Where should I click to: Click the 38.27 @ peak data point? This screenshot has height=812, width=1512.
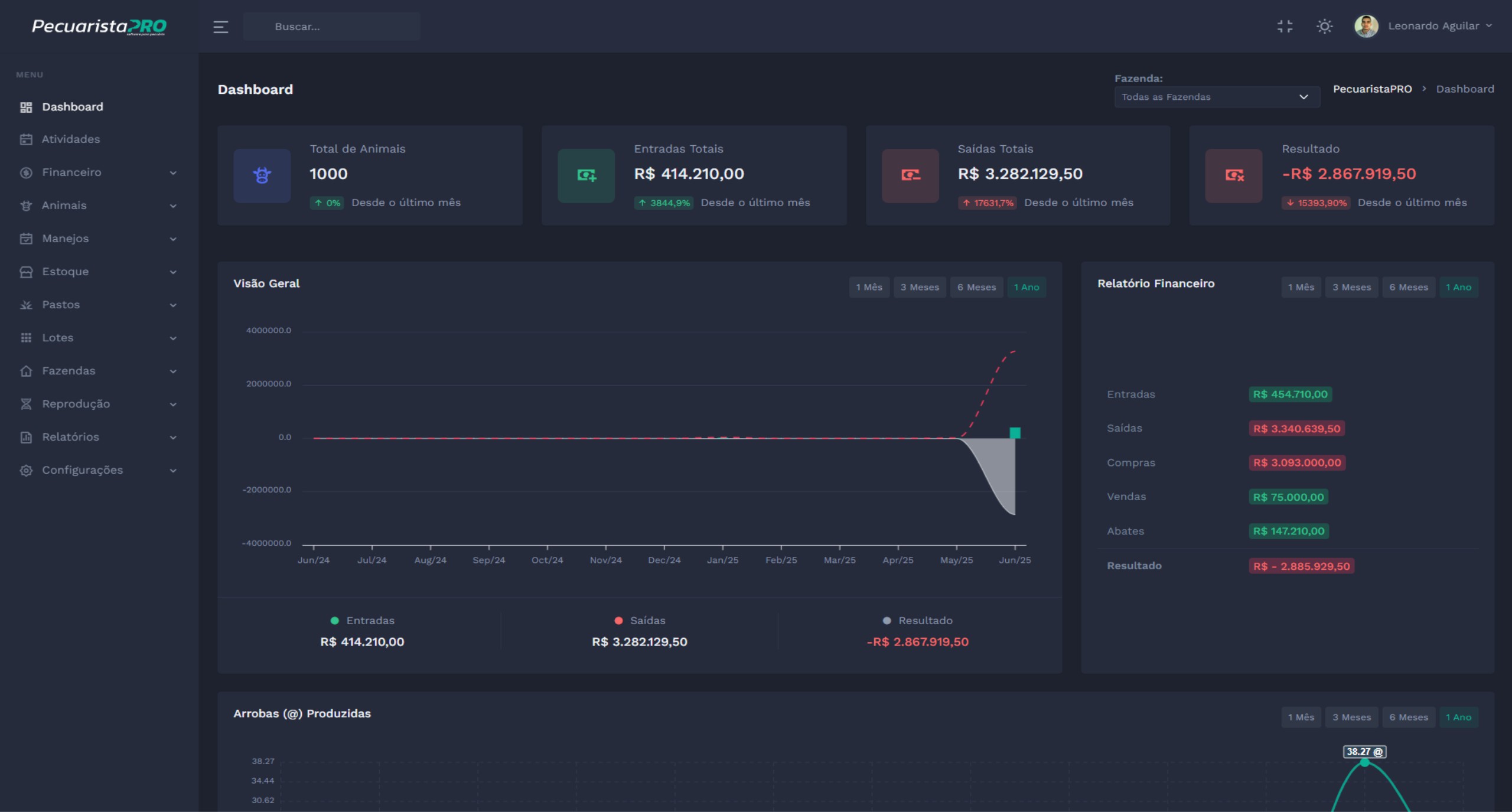(x=1364, y=762)
